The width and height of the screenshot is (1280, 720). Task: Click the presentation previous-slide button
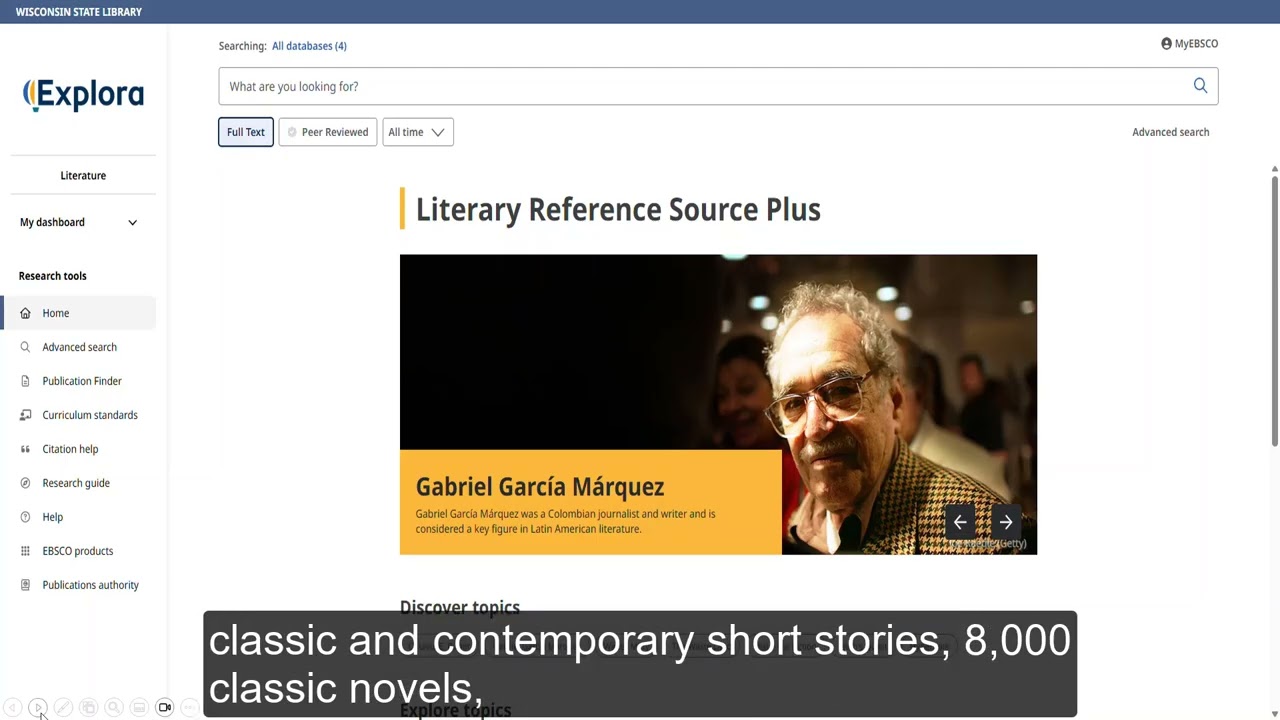[x=13, y=707]
